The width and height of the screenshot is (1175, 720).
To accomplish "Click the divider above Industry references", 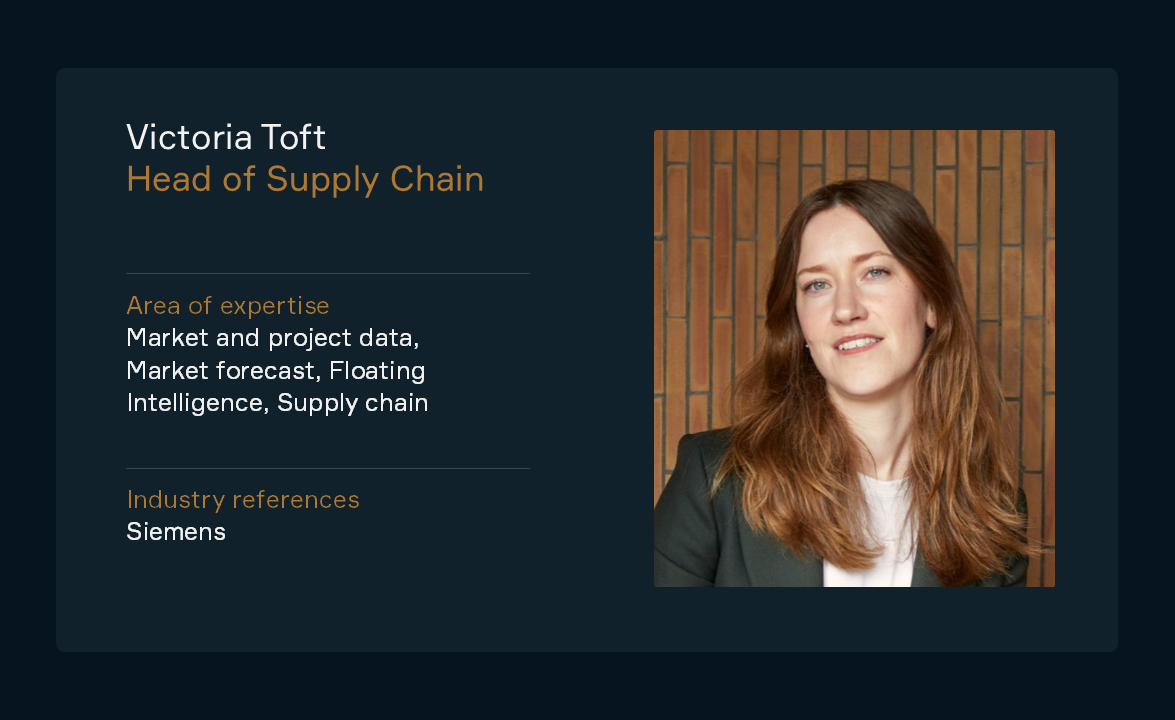I will 328,468.
